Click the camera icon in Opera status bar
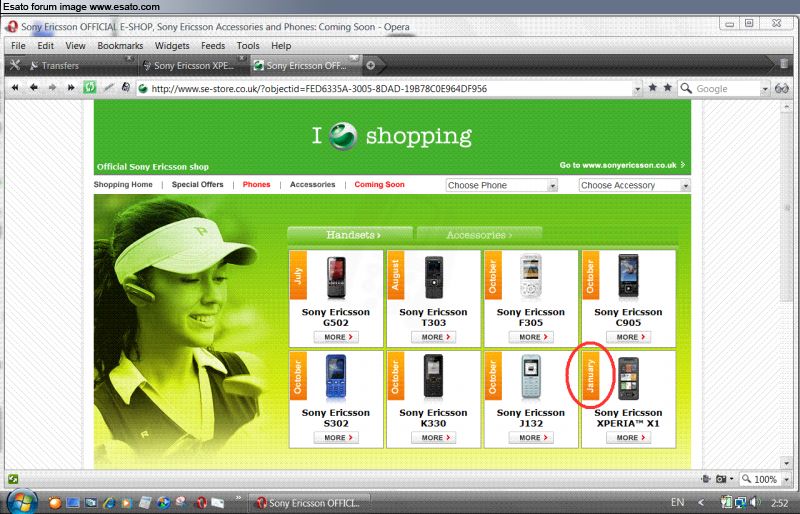This screenshot has width=800, height=514. pyautogui.click(x=720, y=479)
